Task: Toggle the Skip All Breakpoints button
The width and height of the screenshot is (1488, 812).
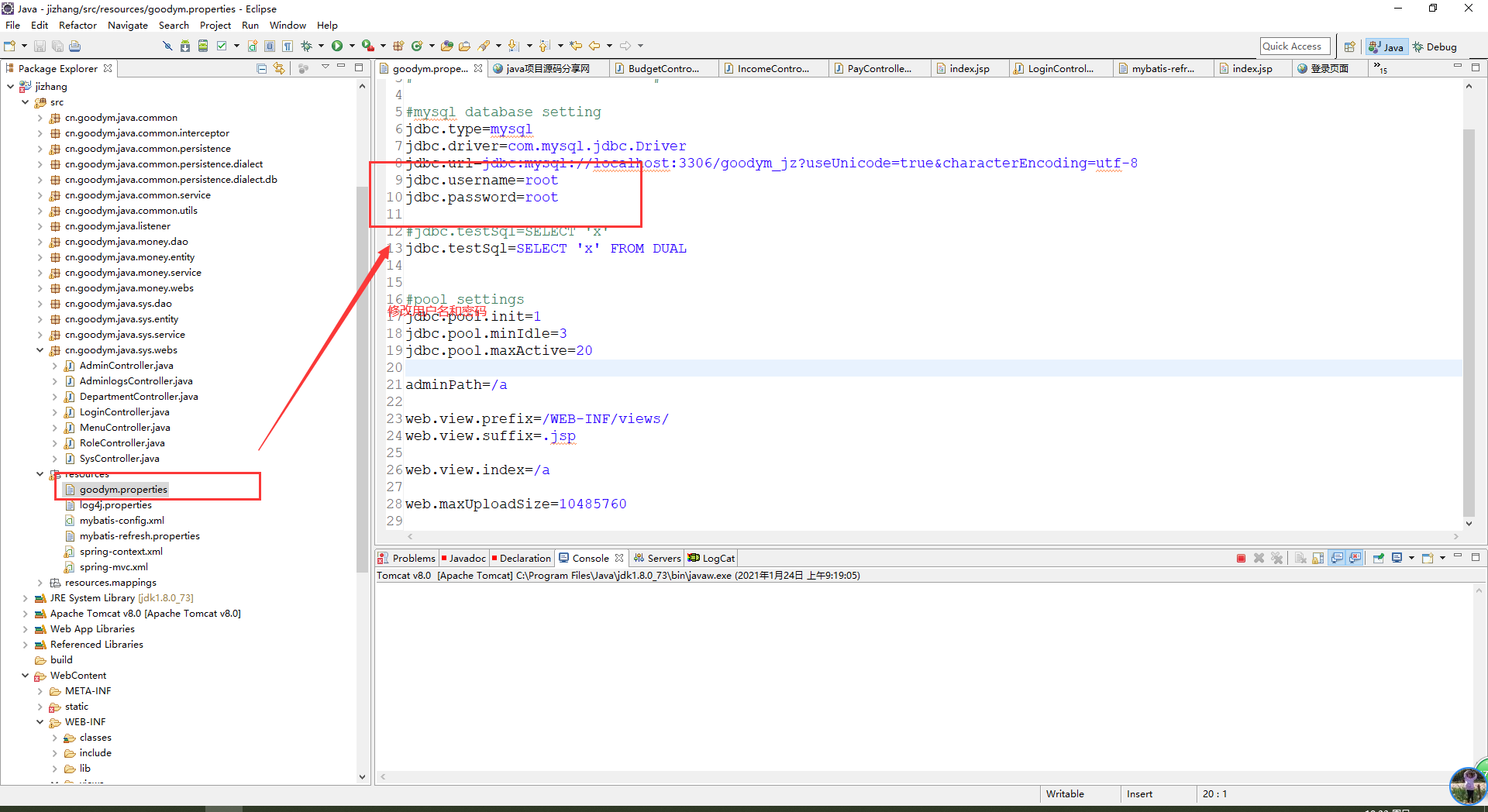Action: click(167, 46)
